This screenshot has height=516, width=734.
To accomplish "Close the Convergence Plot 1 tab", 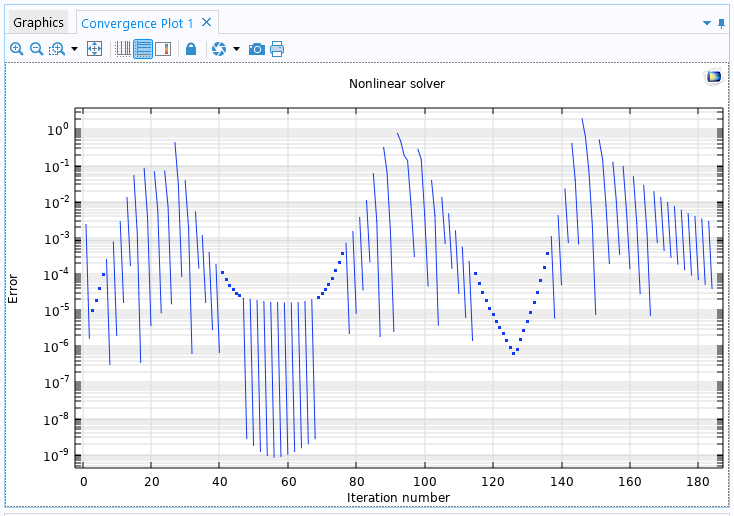I will [x=206, y=22].
